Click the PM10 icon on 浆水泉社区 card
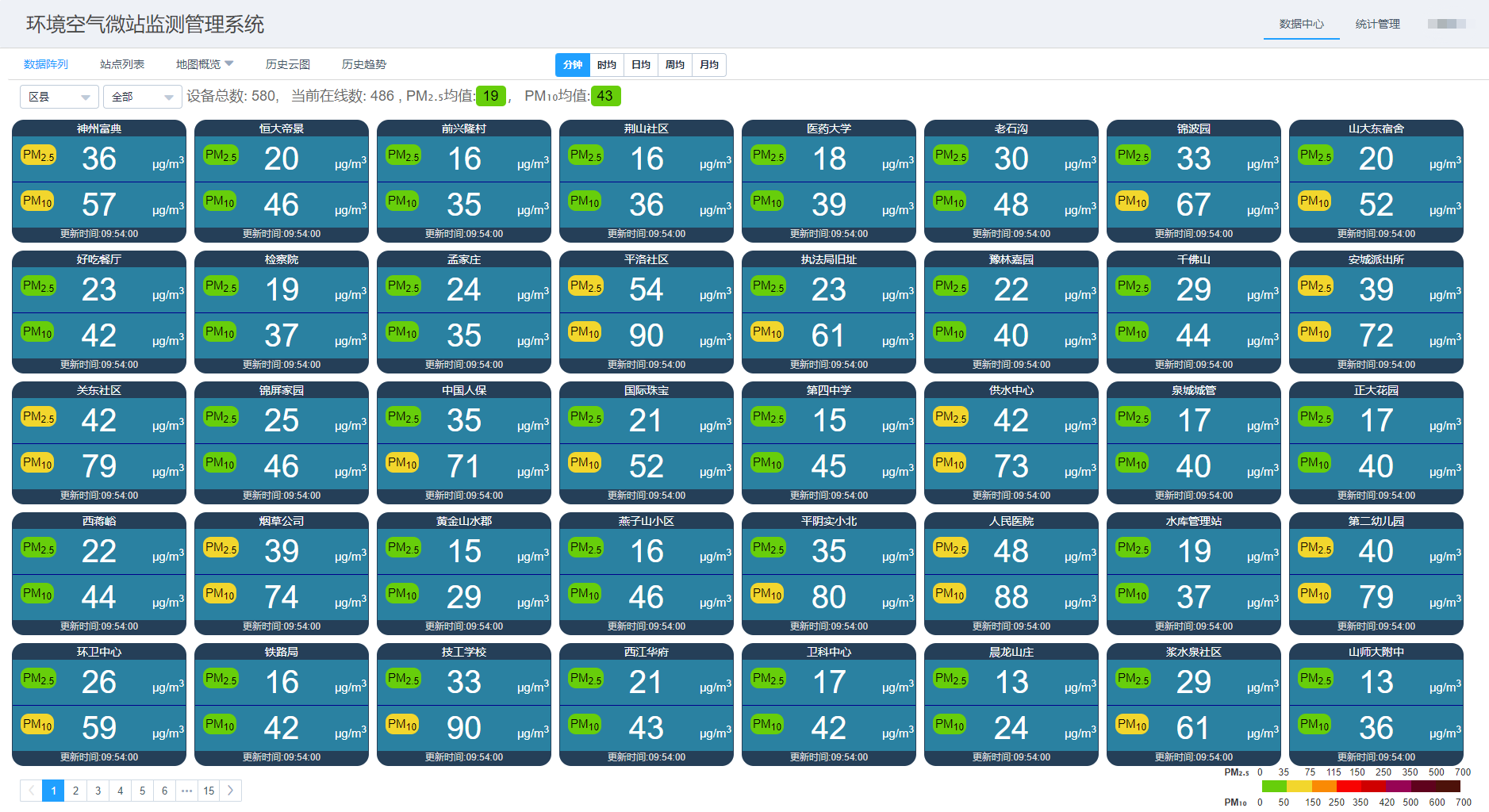Screen dimensions: 1489x812 1132,724
